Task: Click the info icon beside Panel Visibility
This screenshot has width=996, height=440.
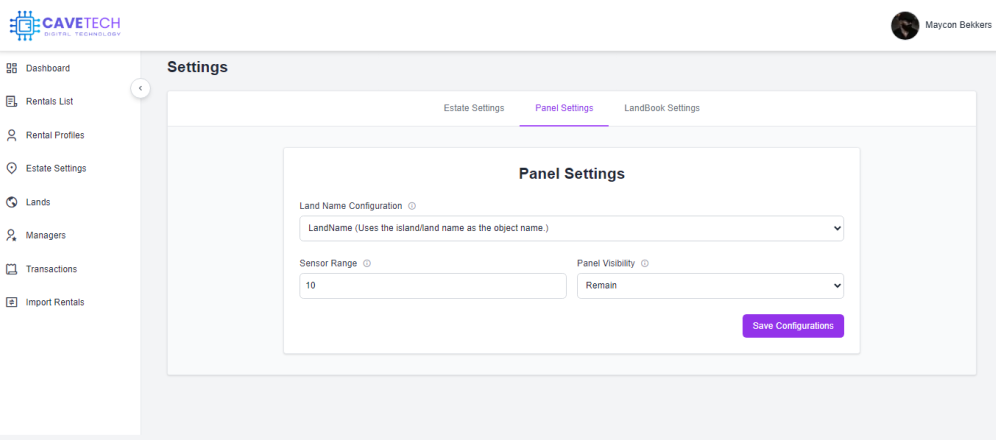Action: coord(645,263)
